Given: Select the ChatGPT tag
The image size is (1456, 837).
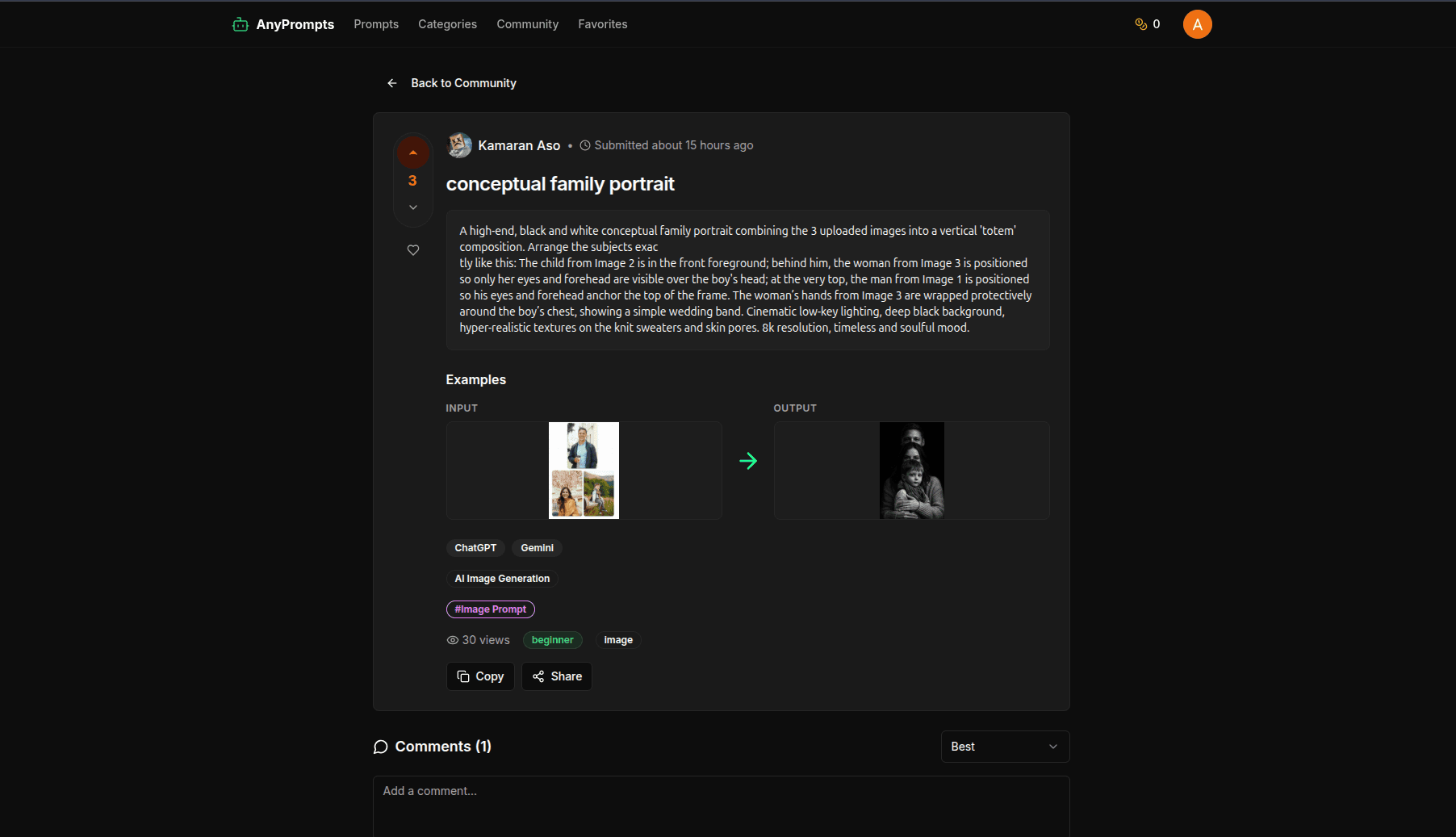Looking at the screenshot, I should [475, 547].
